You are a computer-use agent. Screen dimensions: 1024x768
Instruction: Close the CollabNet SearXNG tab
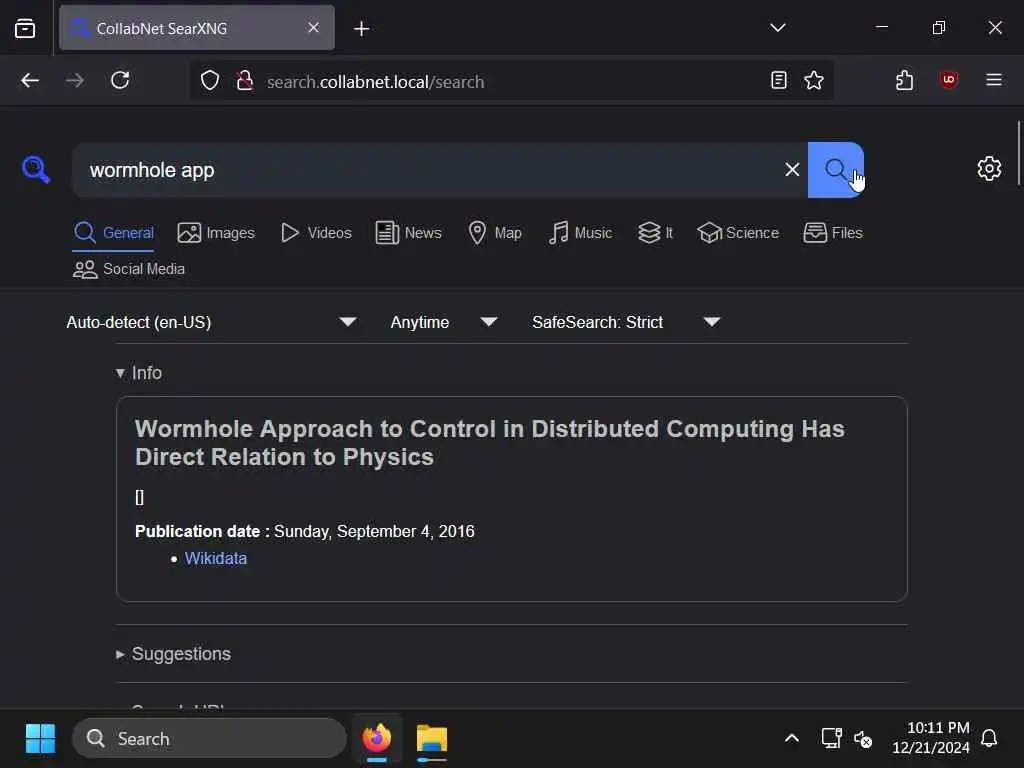[313, 28]
